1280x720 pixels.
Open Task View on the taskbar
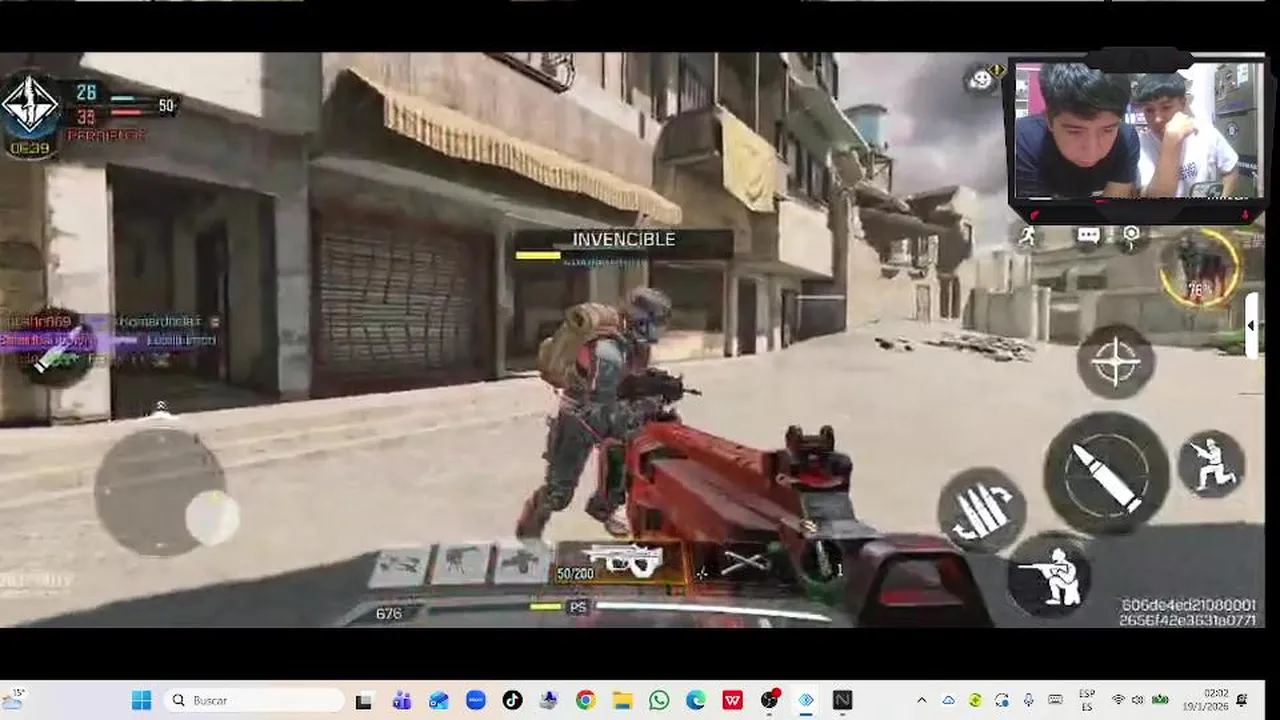364,701
